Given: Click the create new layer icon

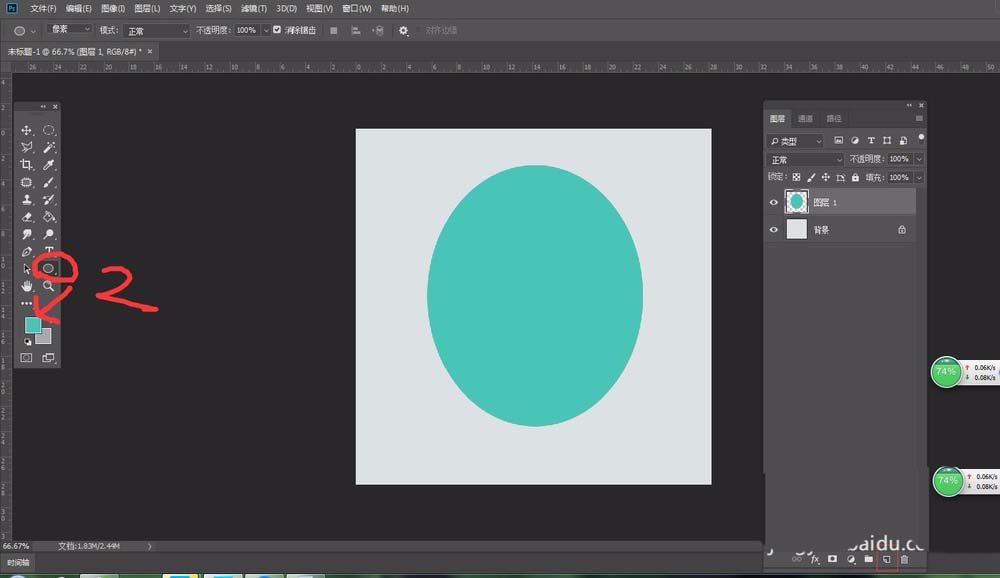Looking at the screenshot, I should click(x=886, y=560).
